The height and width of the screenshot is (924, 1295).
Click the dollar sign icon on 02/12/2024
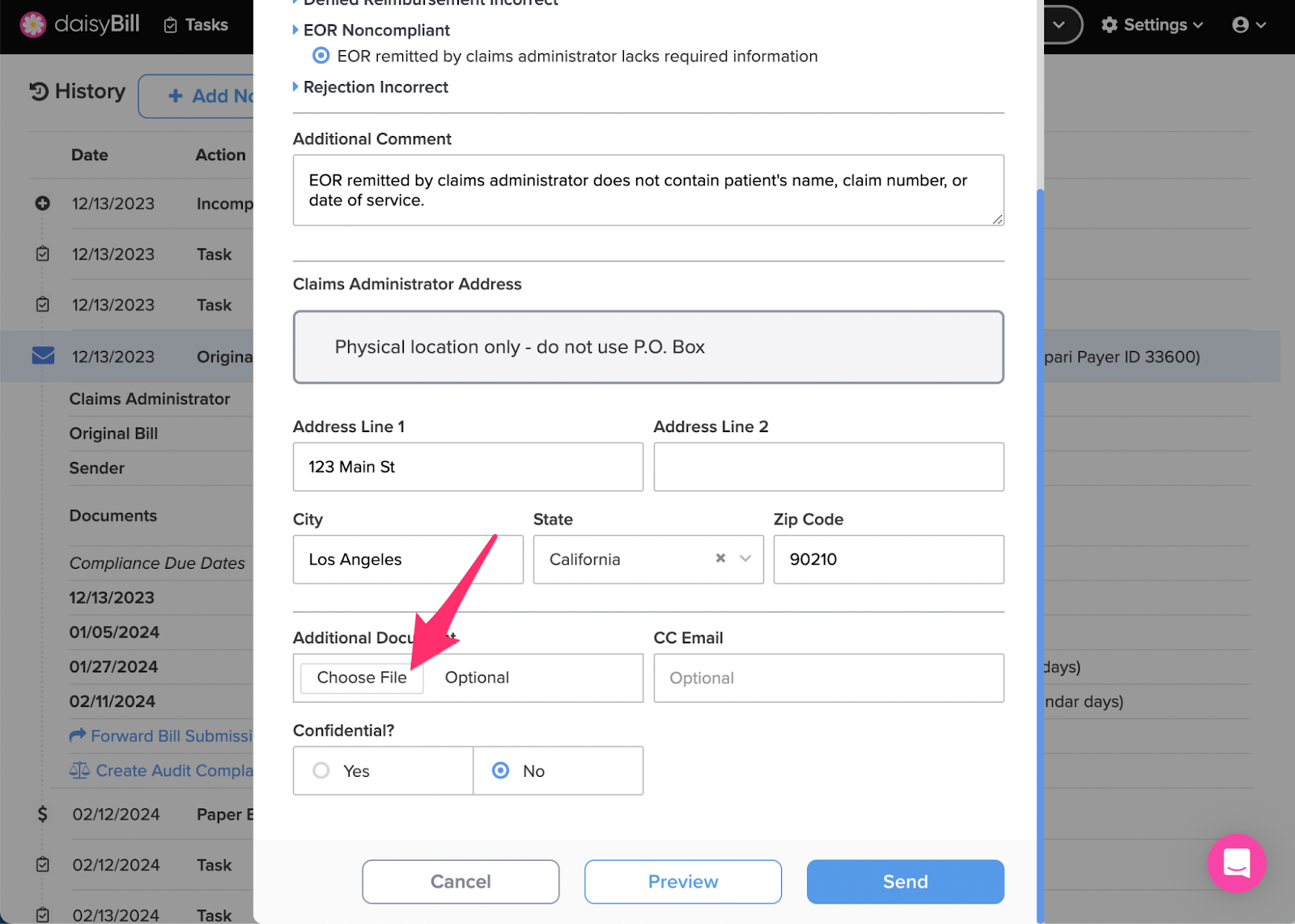43,814
